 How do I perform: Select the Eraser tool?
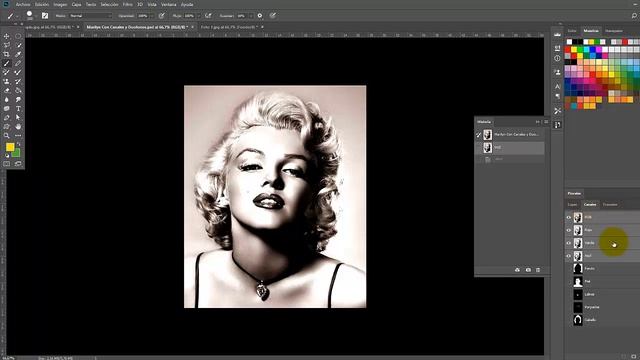(7, 90)
